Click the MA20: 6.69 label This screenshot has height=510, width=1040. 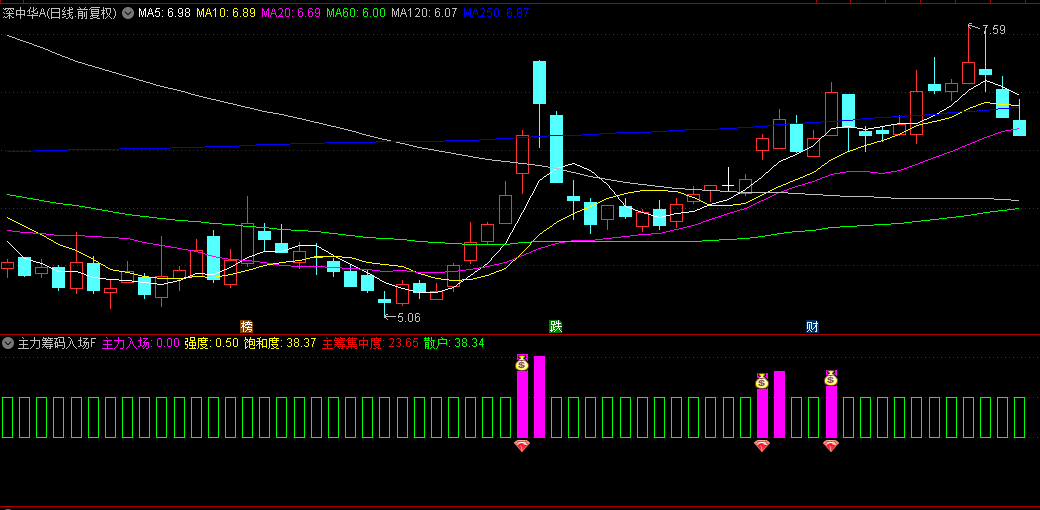(291, 13)
